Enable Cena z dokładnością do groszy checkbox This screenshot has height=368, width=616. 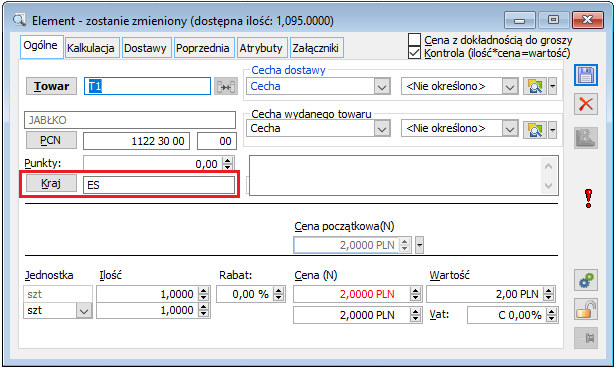pos(414,40)
